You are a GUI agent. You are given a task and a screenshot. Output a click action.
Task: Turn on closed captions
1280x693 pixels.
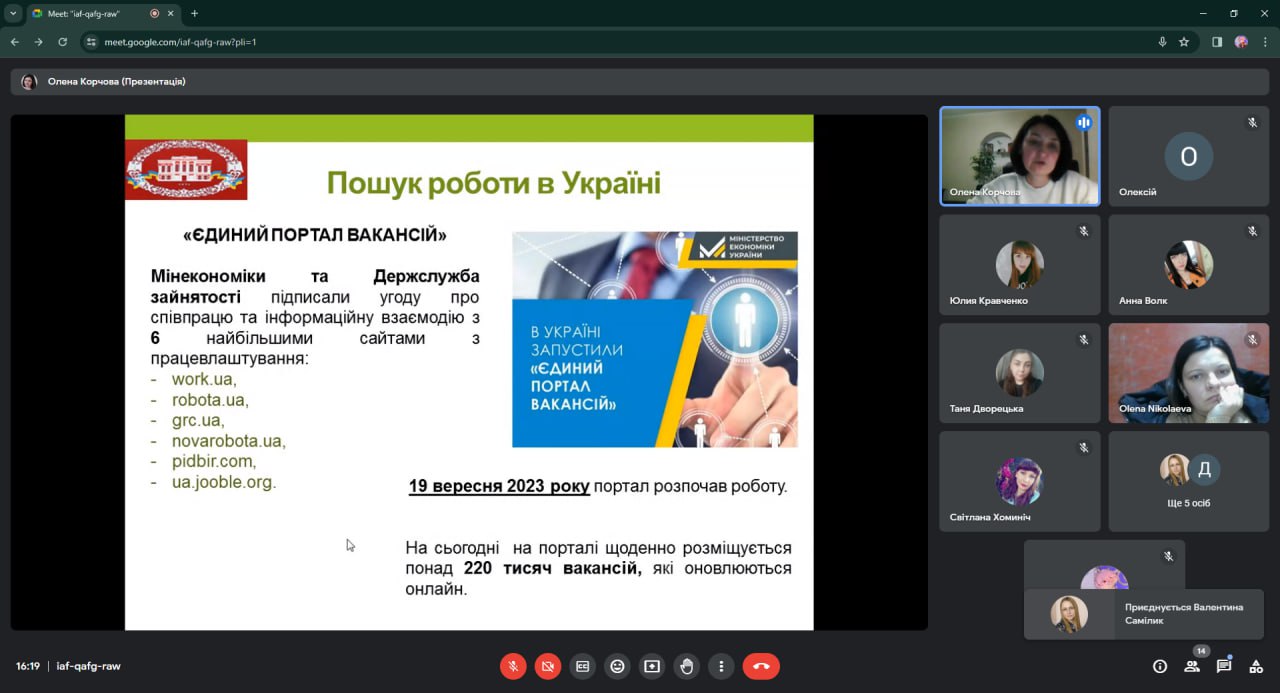(582, 666)
